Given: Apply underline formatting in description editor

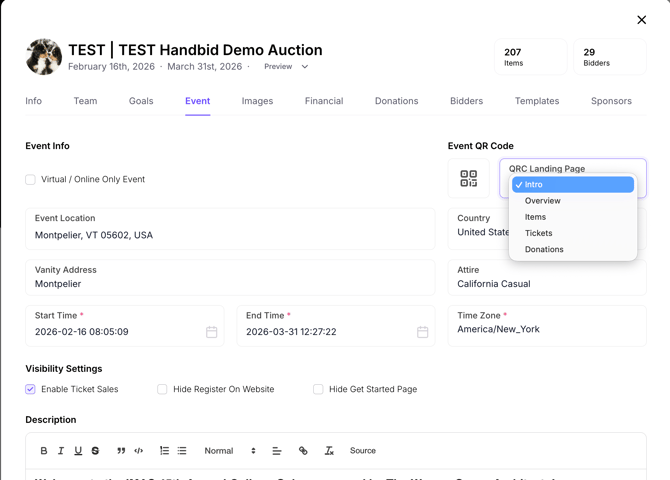Looking at the screenshot, I should click(78, 451).
